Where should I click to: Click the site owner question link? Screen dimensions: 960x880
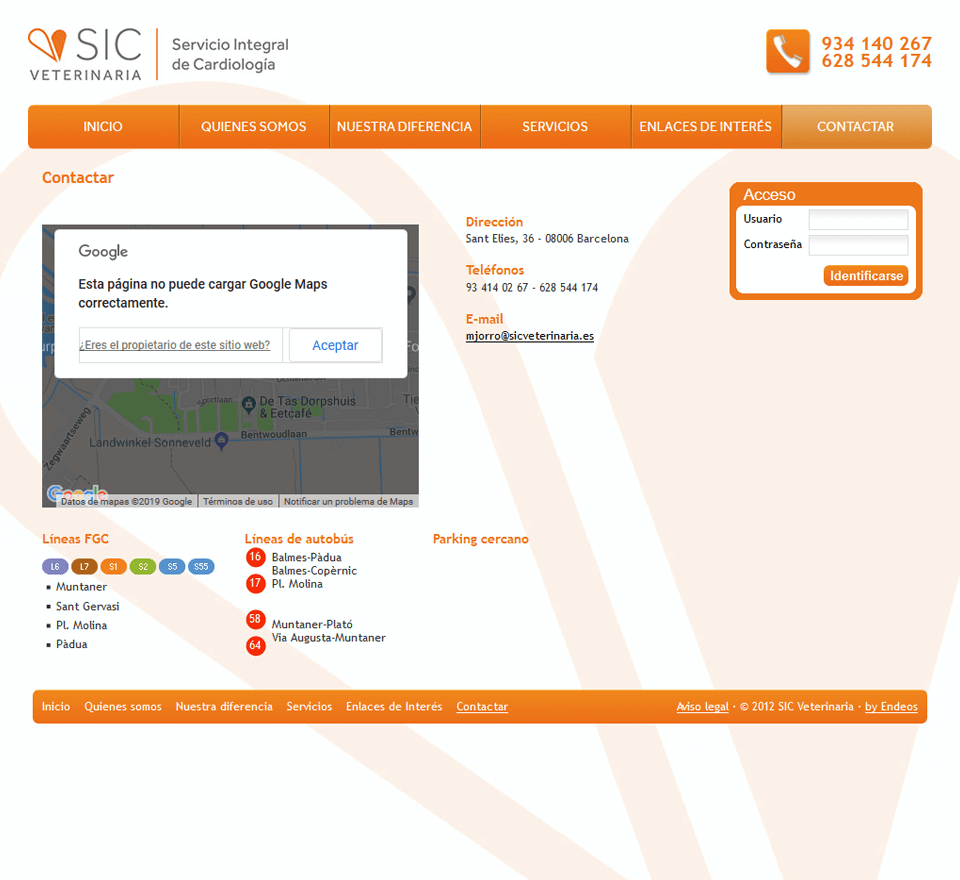(x=175, y=345)
